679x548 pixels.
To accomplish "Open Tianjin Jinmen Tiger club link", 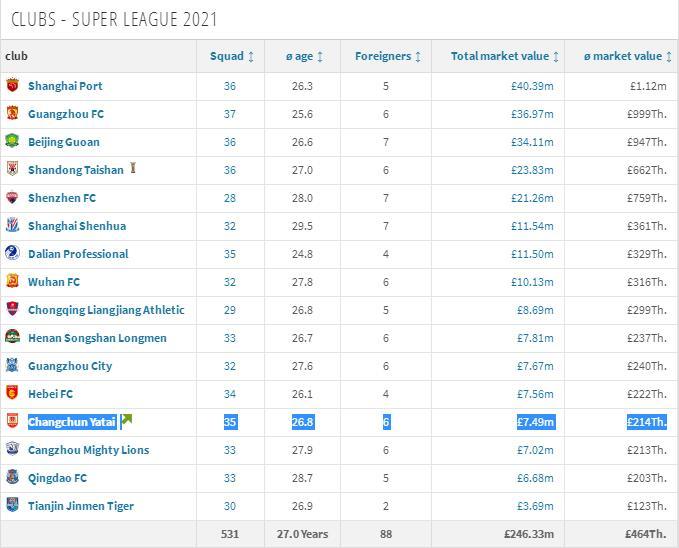I will 81,506.
